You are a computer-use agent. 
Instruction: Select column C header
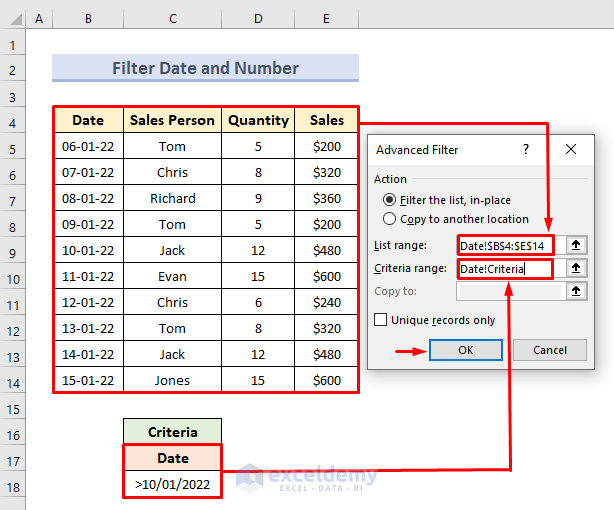(x=173, y=18)
